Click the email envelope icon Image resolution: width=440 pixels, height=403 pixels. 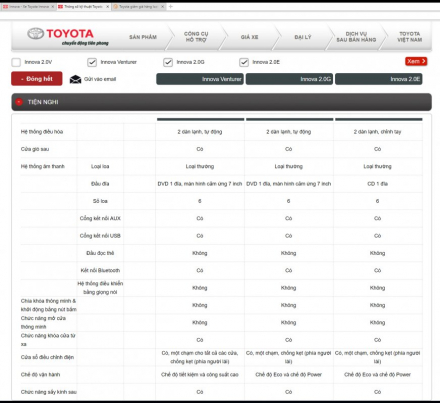(75, 79)
